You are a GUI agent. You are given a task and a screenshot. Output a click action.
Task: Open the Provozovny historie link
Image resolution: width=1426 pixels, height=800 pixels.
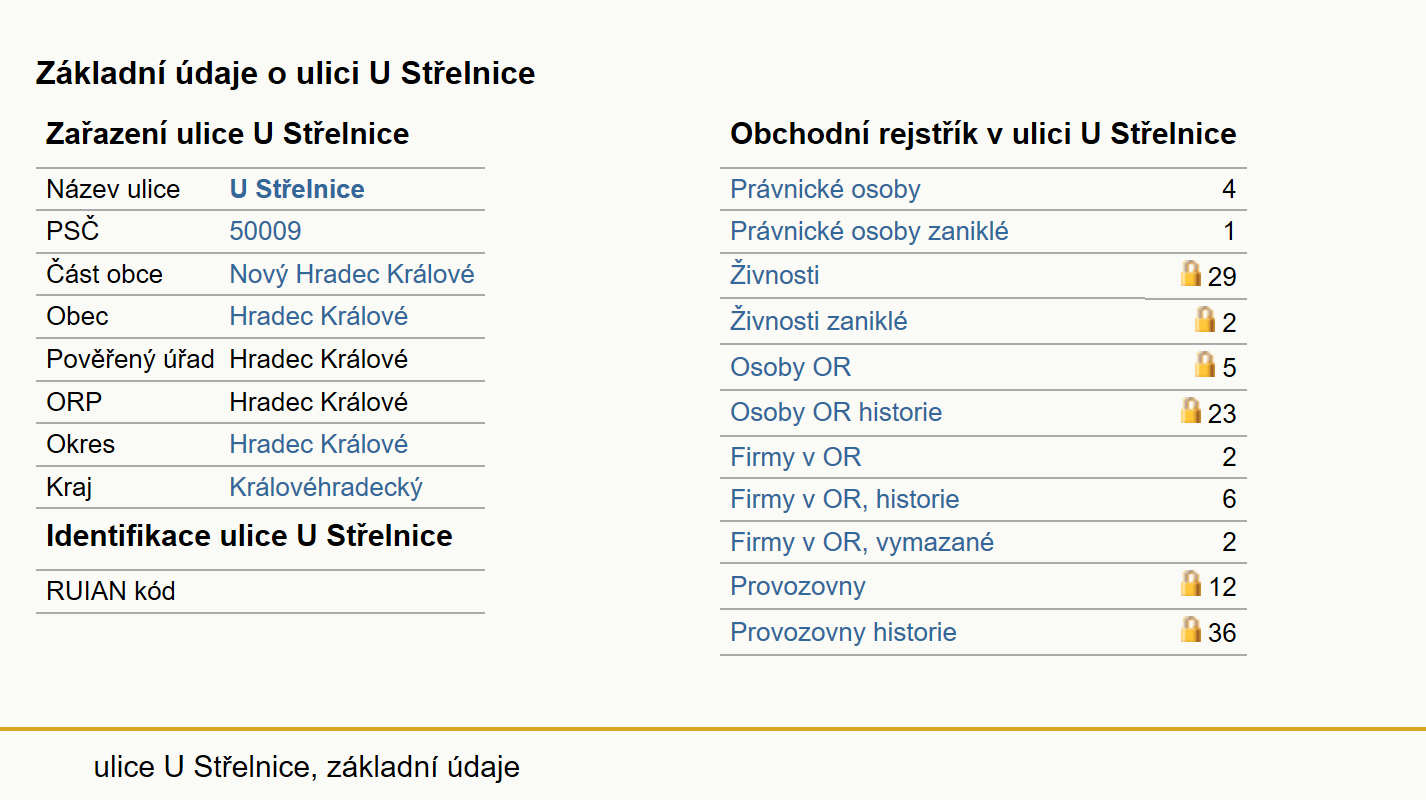[x=843, y=633]
